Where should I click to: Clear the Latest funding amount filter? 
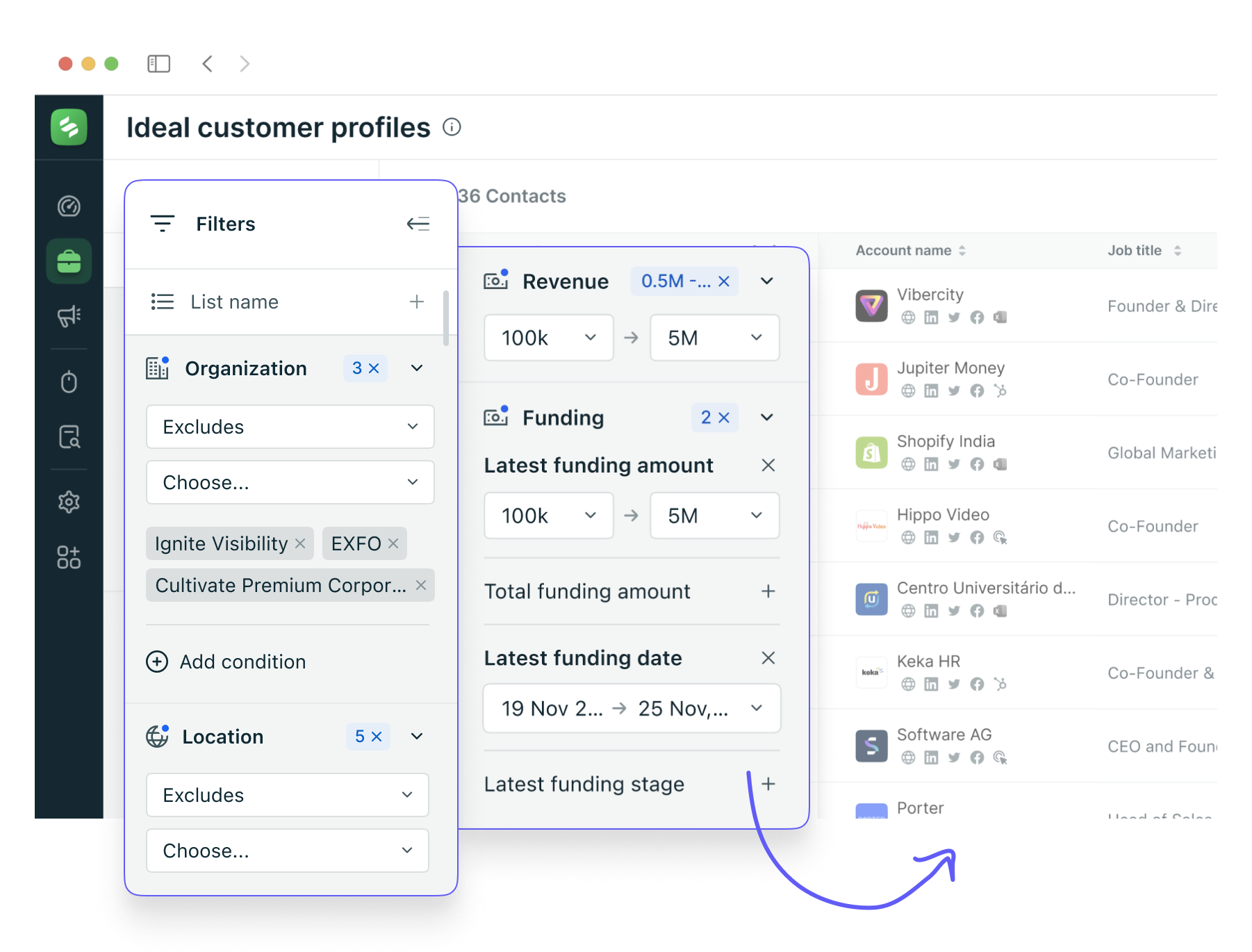click(x=768, y=465)
